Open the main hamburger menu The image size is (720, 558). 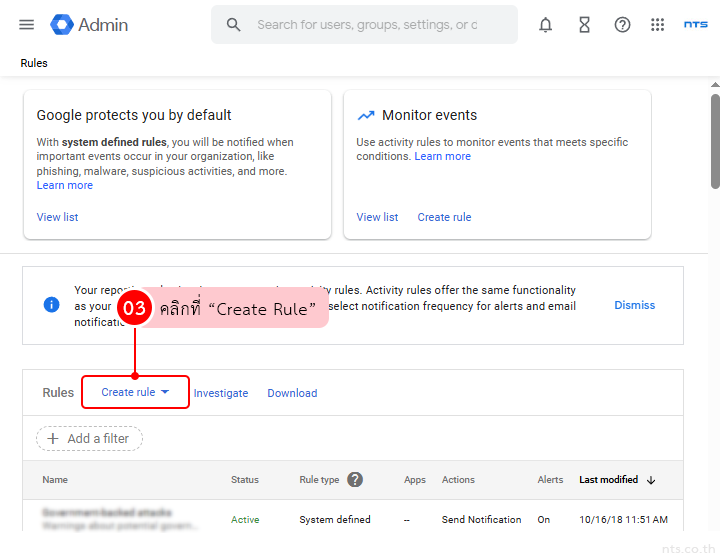tap(27, 25)
